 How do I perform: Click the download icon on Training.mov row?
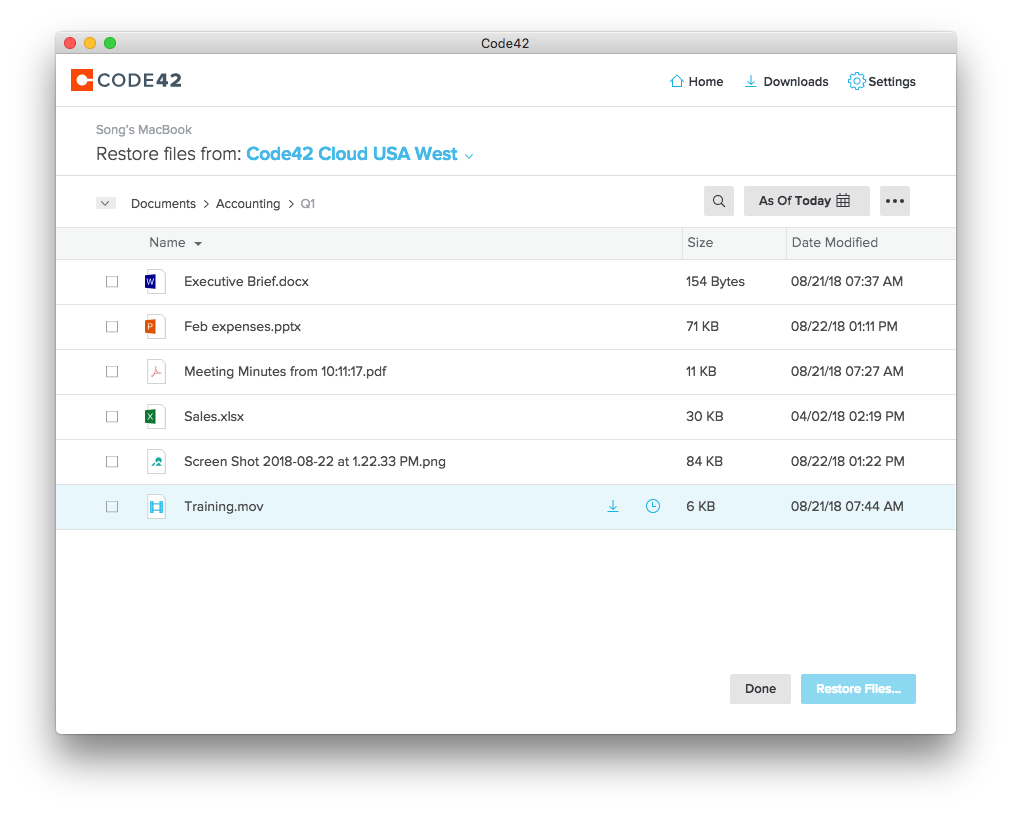613,507
